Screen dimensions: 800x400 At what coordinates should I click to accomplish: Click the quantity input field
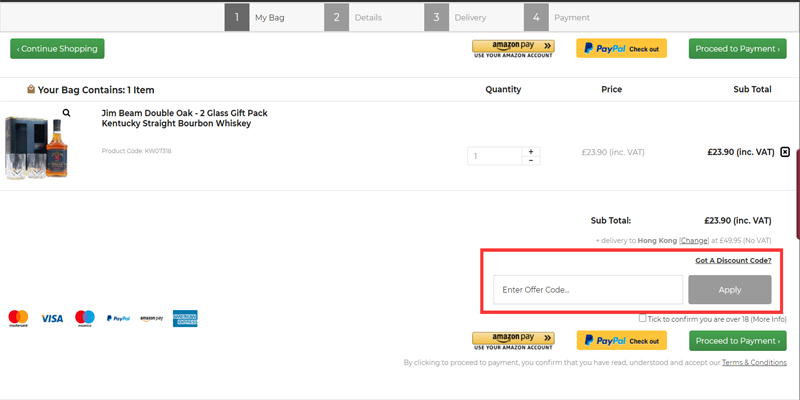[x=494, y=156]
